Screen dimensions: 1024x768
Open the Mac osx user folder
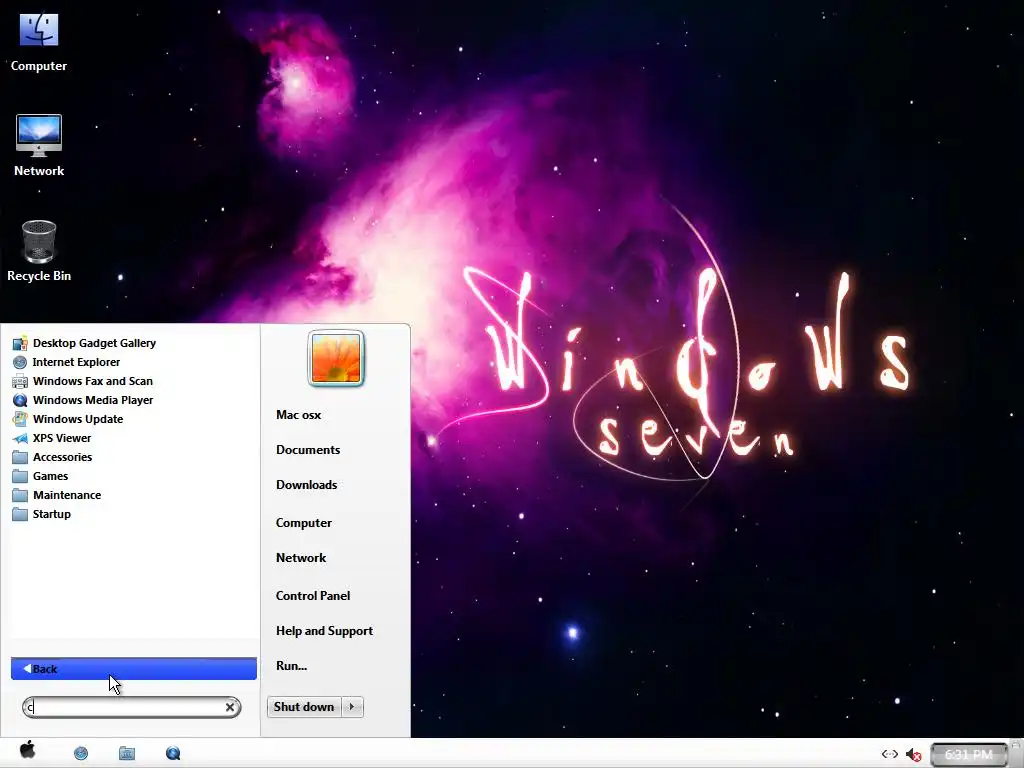pos(298,415)
